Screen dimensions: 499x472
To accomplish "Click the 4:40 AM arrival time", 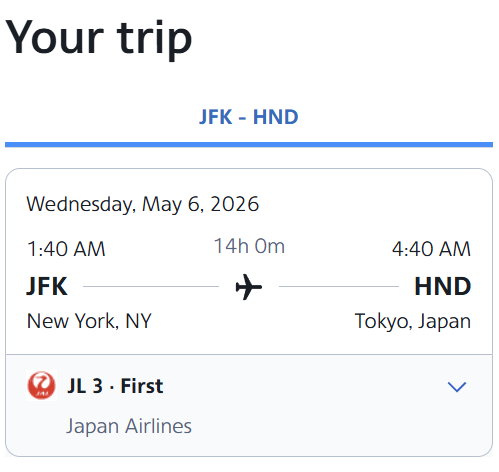I will [431, 249].
